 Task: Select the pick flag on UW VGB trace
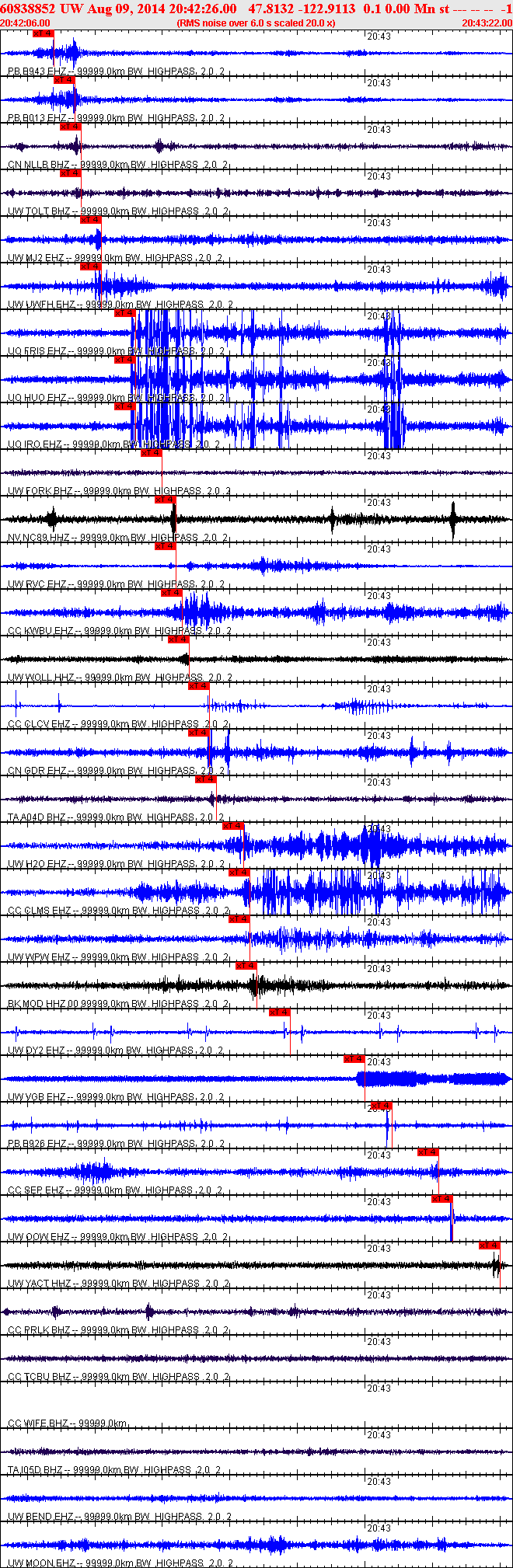pos(354,1059)
